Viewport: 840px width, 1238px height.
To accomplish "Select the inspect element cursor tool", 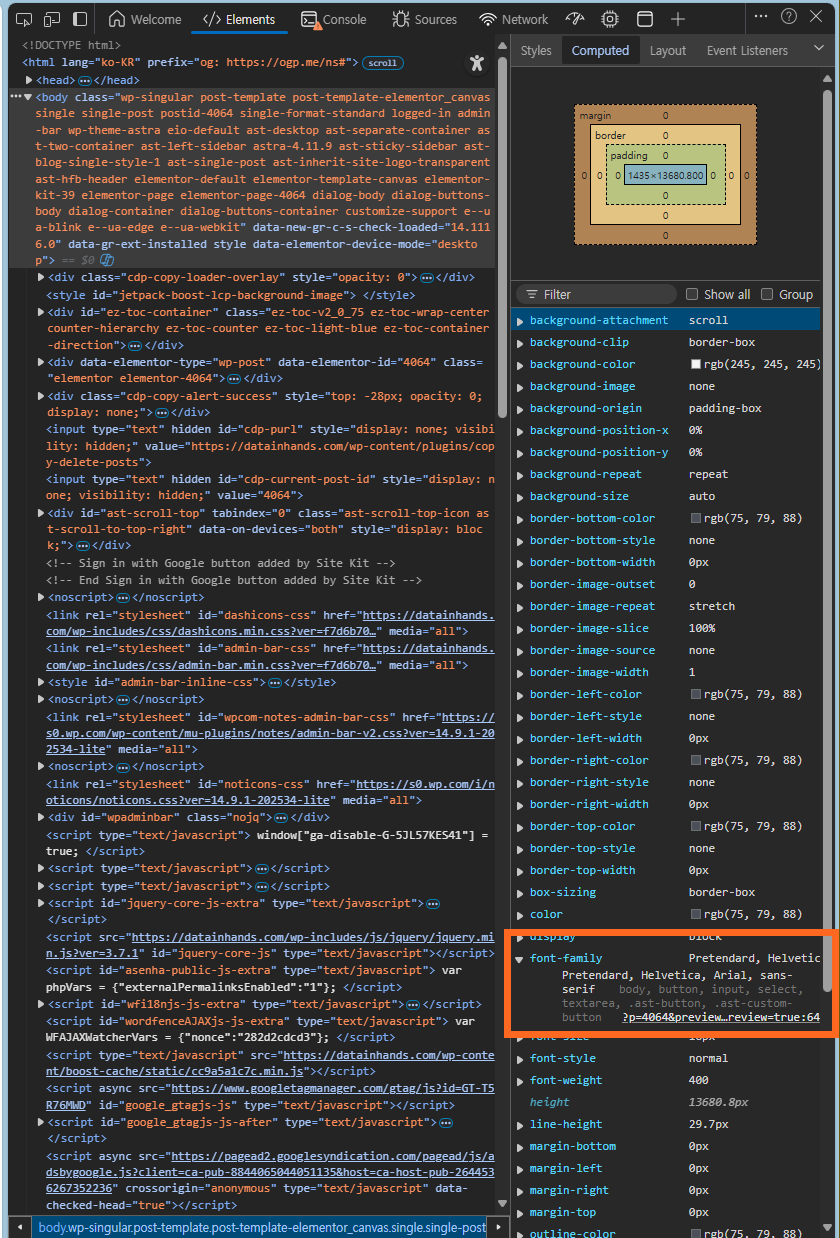I will coord(24,18).
